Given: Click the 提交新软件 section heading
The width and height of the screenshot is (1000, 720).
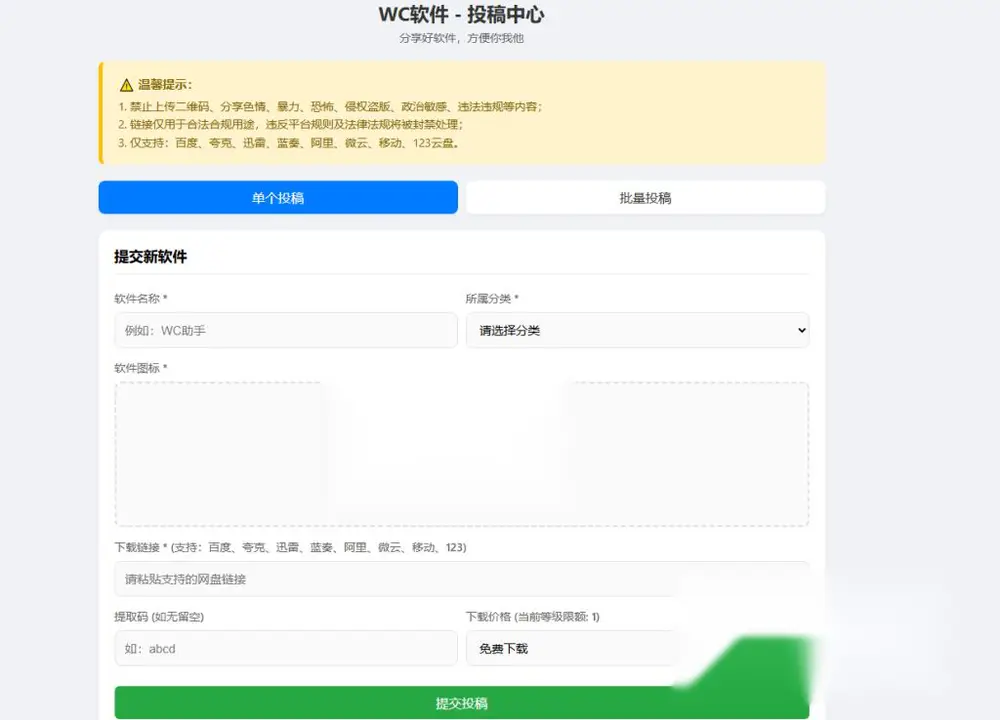Looking at the screenshot, I should (151, 256).
